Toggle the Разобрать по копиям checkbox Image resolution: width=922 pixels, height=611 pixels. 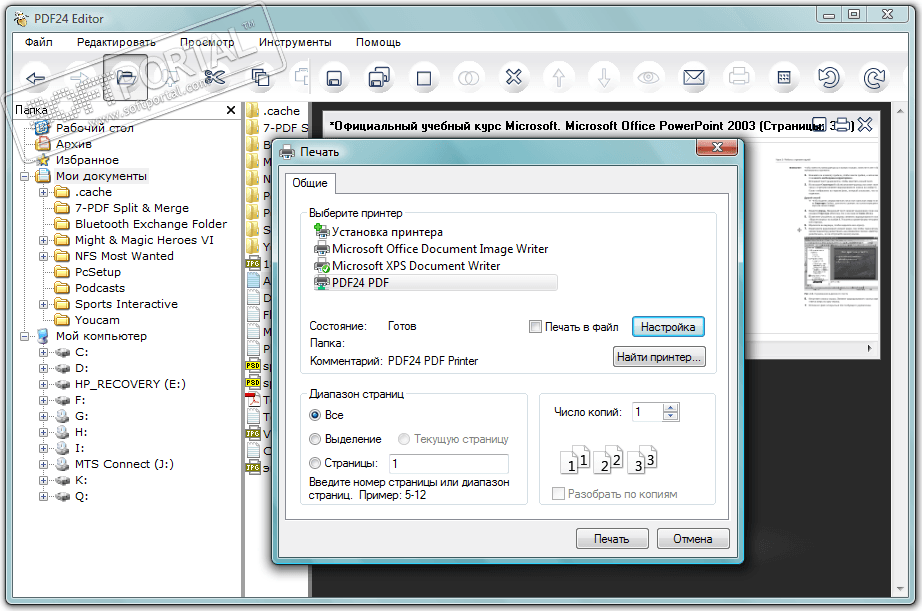559,494
